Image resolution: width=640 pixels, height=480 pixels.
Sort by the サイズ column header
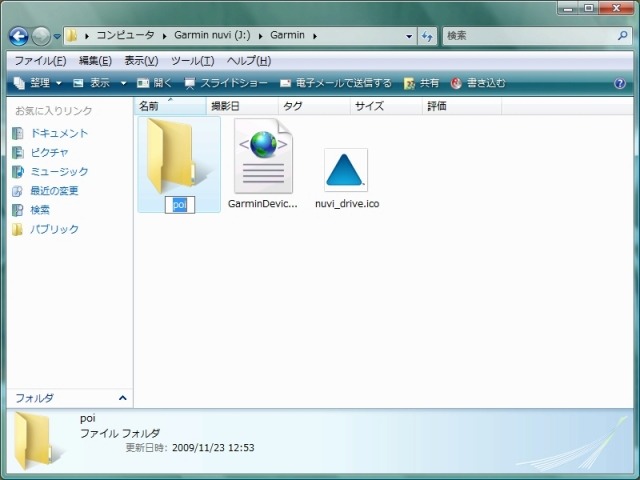386,106
